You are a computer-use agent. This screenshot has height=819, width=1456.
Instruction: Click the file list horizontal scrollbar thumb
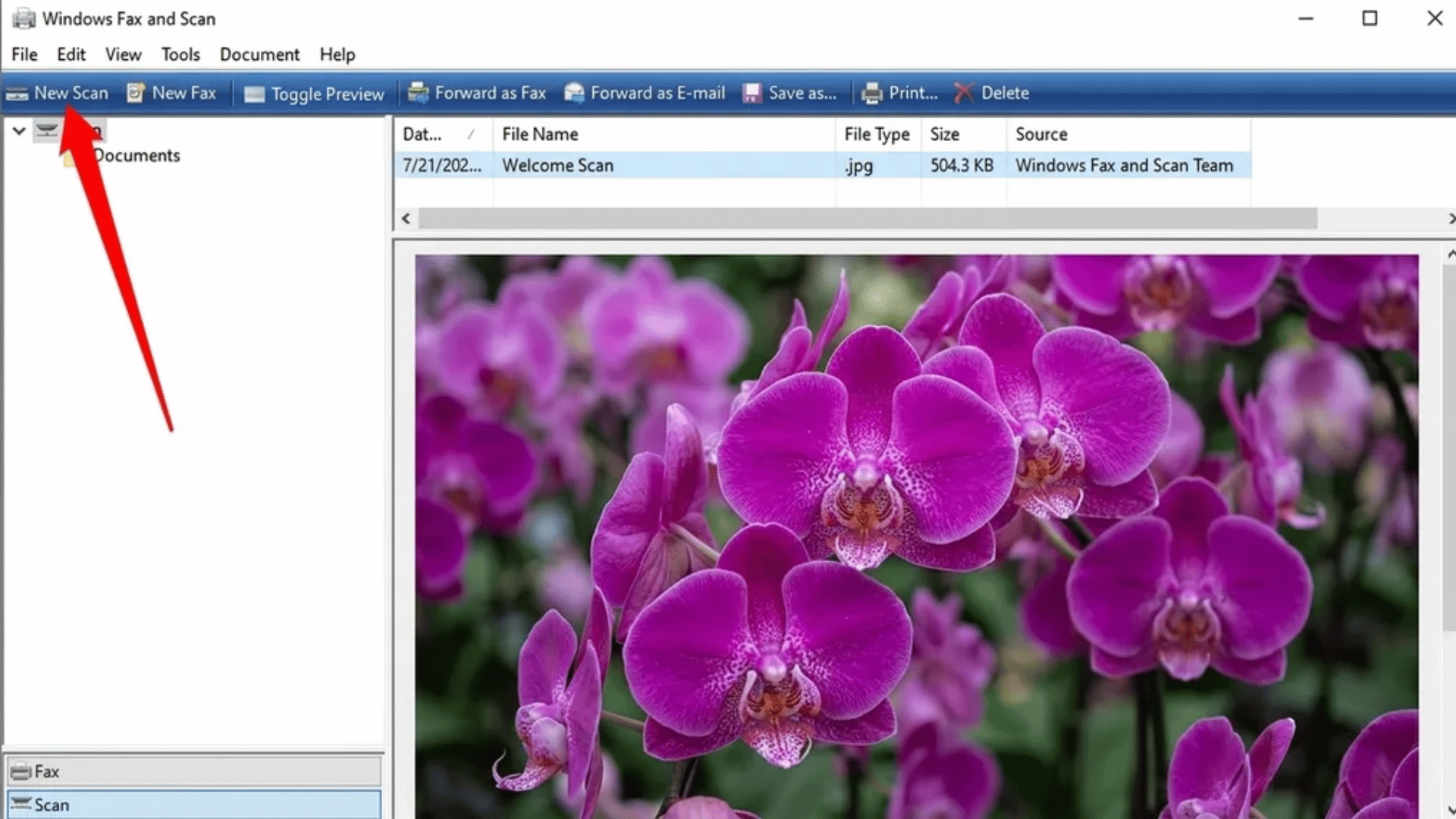click(x=868, y=218)
